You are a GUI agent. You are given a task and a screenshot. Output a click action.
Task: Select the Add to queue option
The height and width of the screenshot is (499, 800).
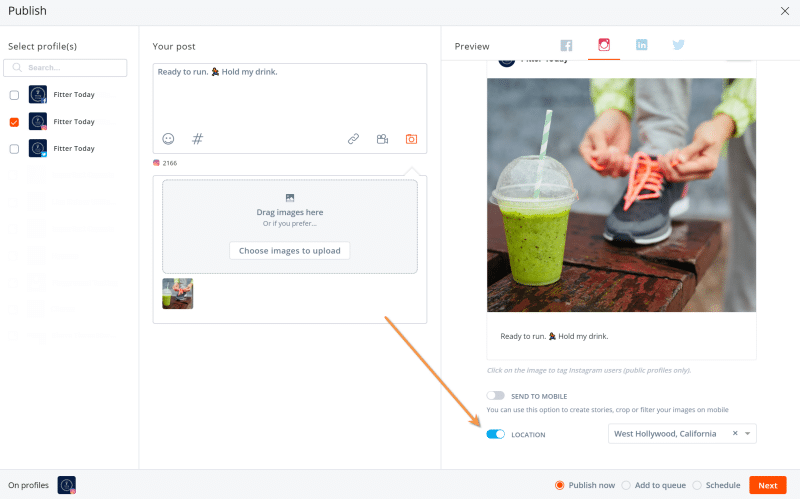pyautogui.click(x=626, y=485)
